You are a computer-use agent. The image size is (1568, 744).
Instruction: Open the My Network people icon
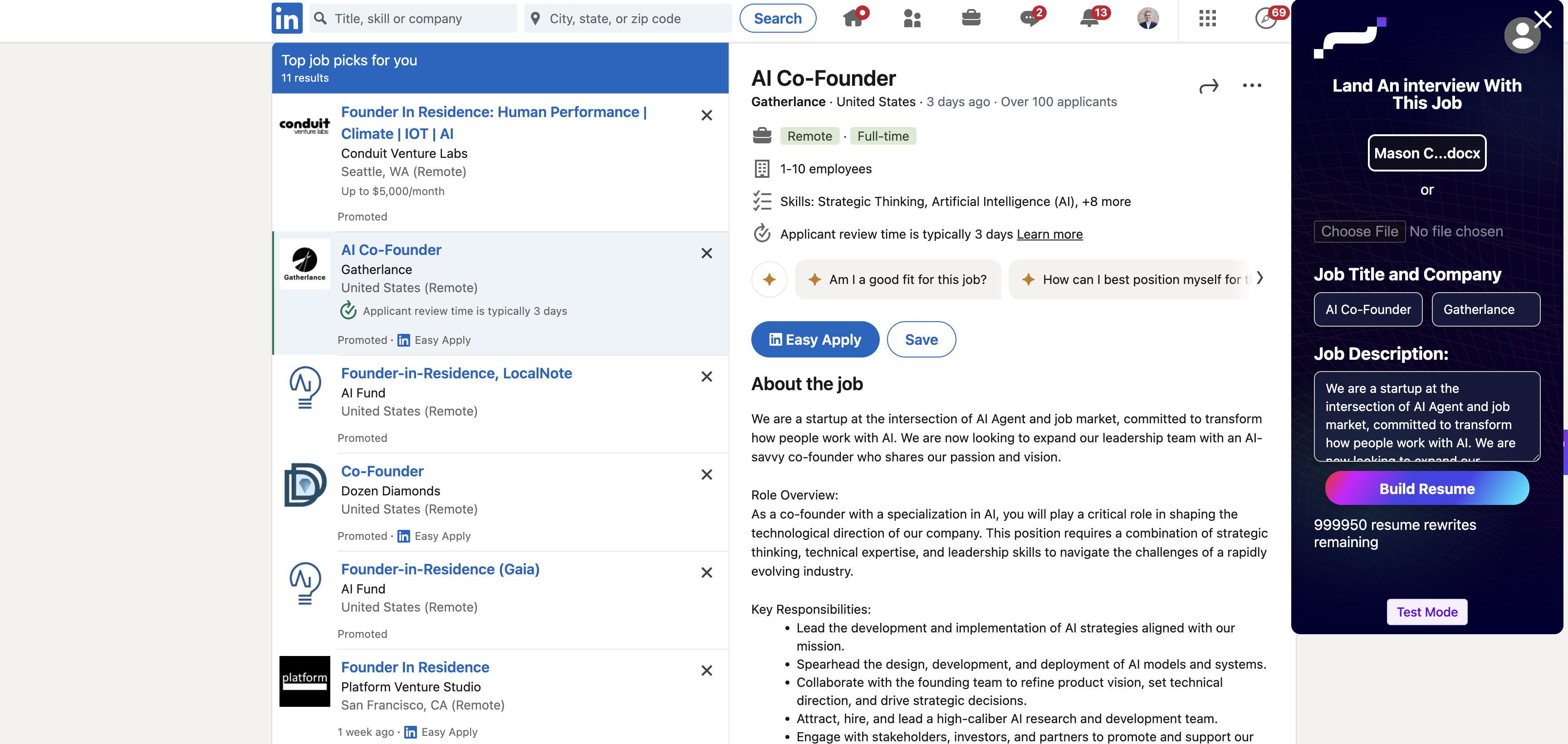912,18
